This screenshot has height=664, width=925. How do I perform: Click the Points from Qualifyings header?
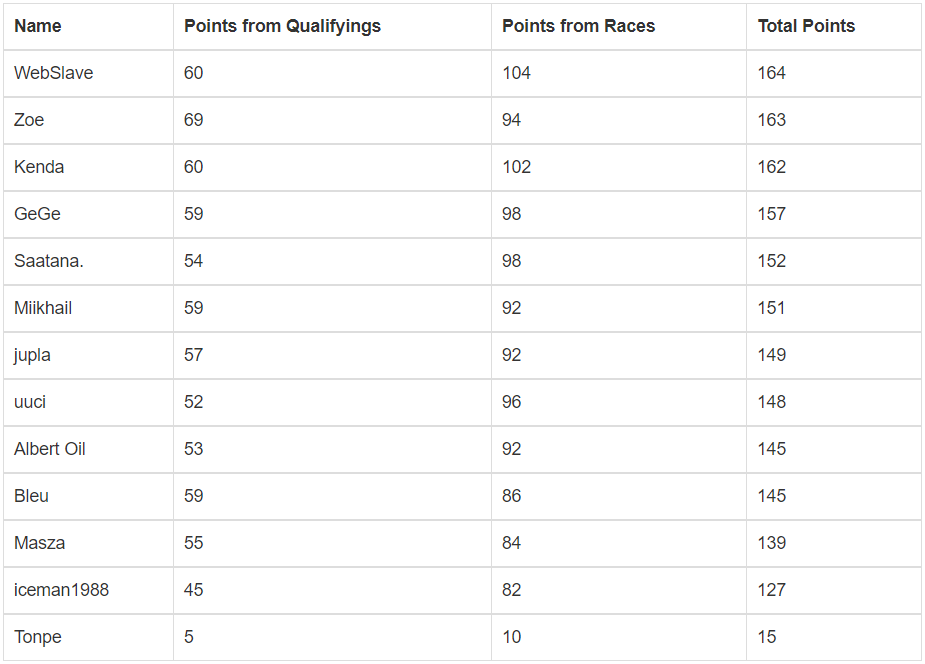[x=282, y=26]
